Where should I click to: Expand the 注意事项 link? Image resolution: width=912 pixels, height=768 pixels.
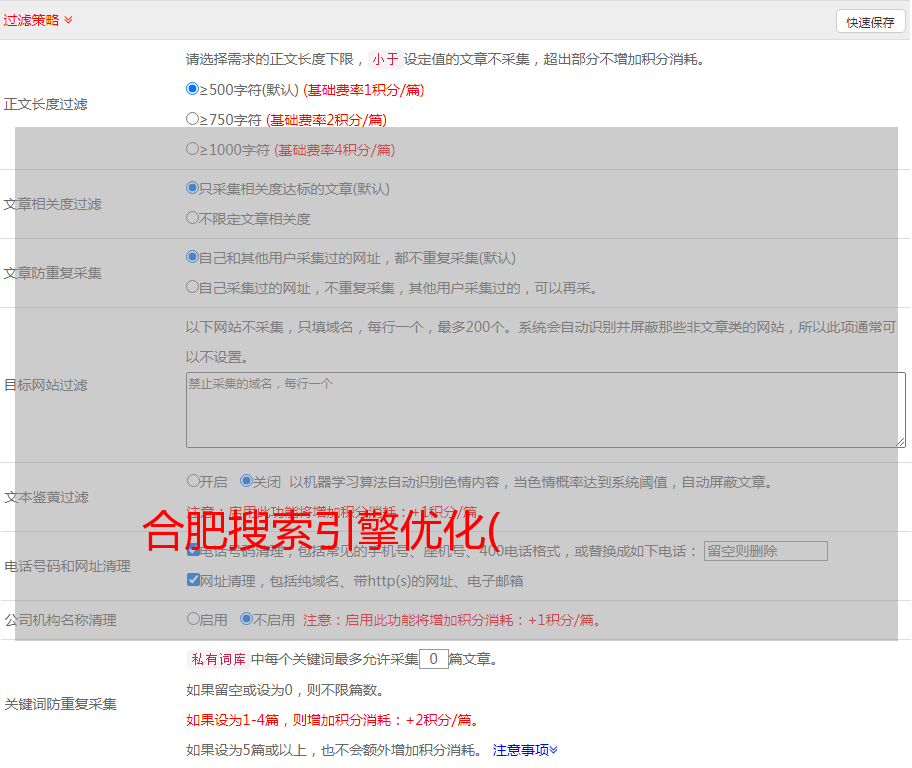tap(525, 749)
